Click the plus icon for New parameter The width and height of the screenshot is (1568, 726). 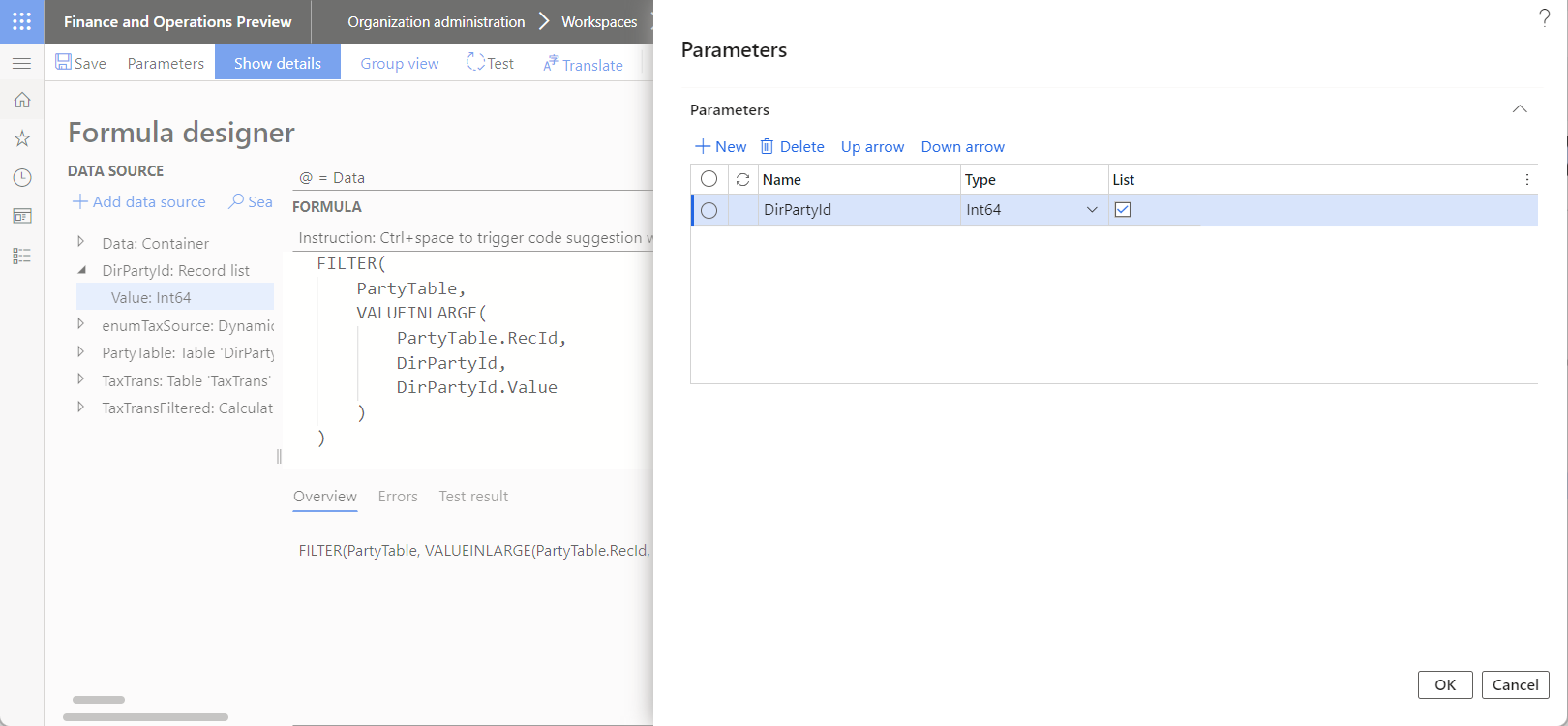point(703,146)
